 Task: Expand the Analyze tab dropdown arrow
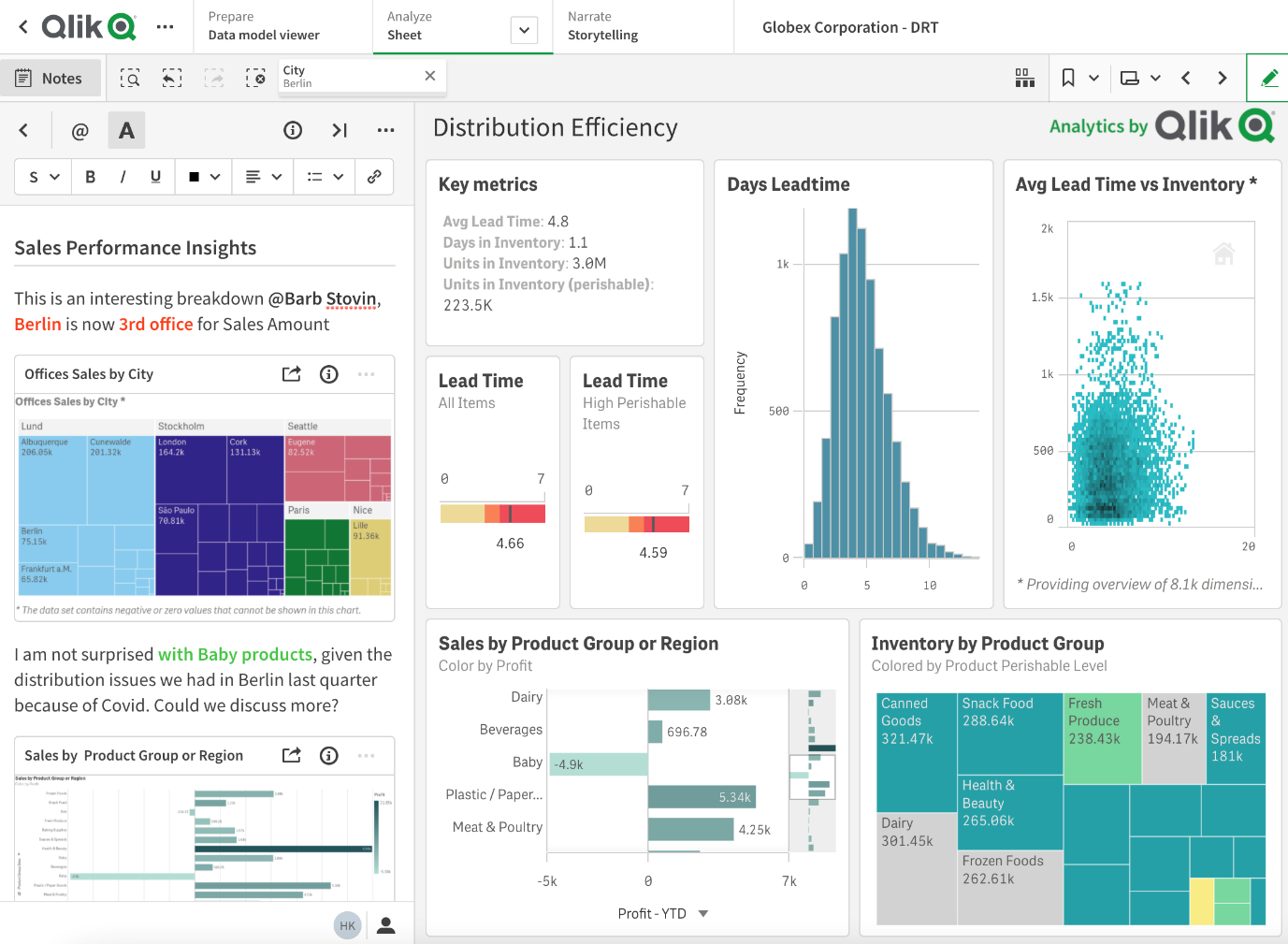525,30
